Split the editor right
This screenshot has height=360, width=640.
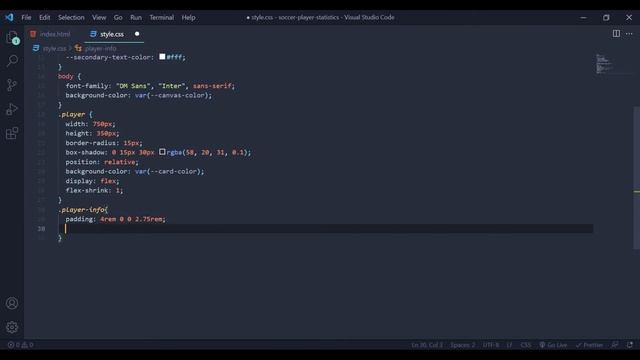pyautogui.click(x=616, y=33)
